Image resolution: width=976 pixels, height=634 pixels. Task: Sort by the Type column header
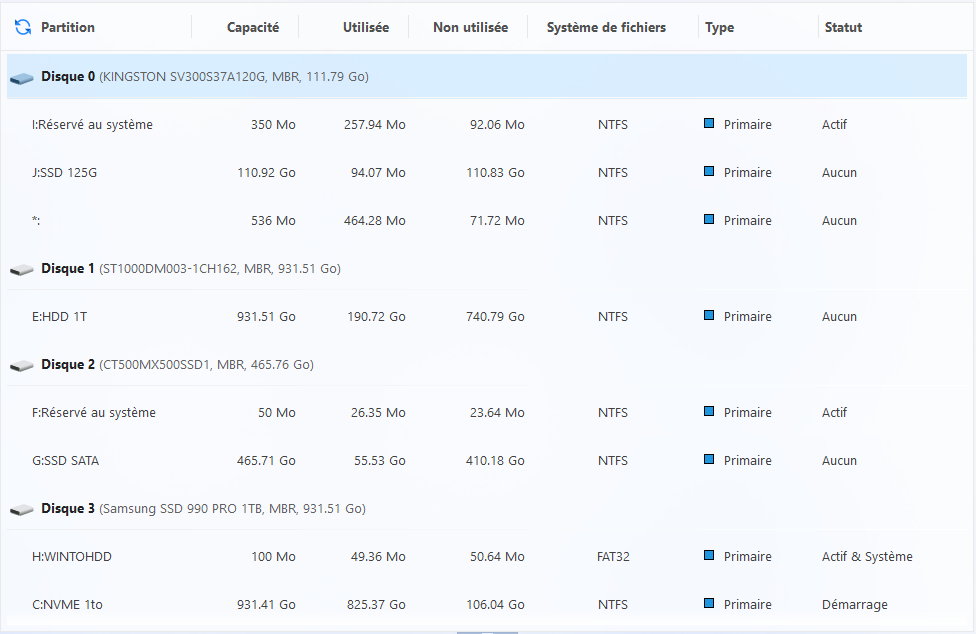(720, 27)
